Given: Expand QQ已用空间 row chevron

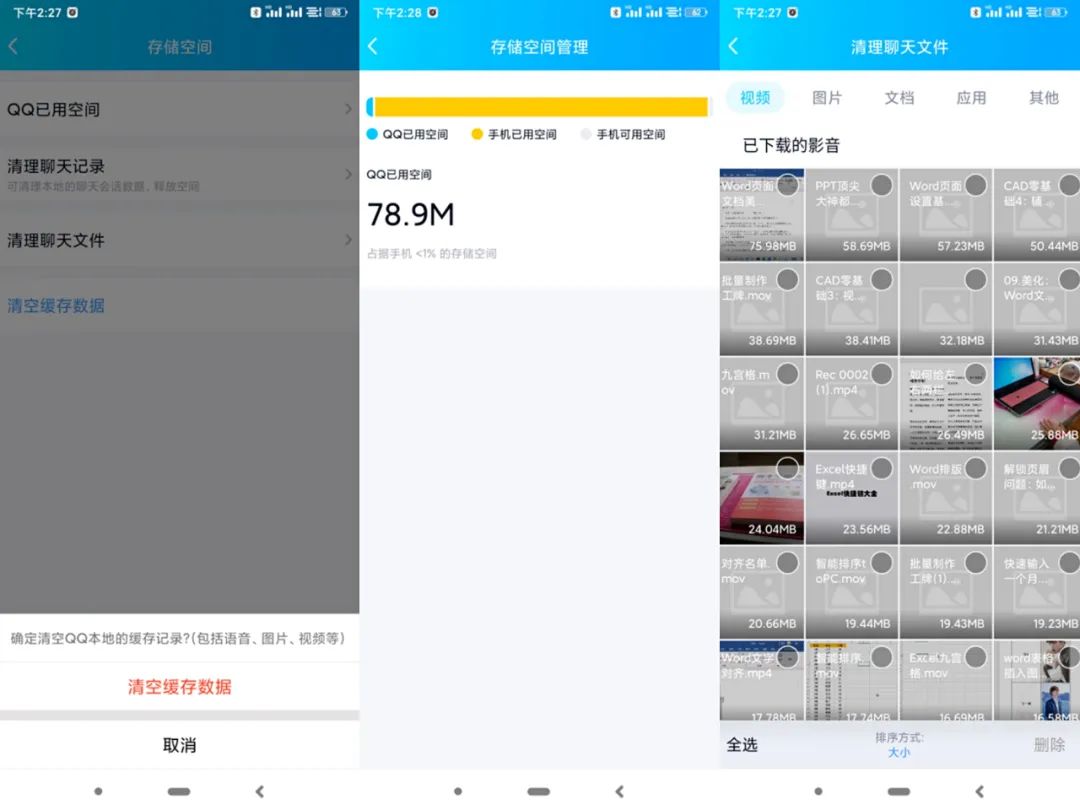Looking at the screenshot, I should pyautogui.click(x=348, y=109).
